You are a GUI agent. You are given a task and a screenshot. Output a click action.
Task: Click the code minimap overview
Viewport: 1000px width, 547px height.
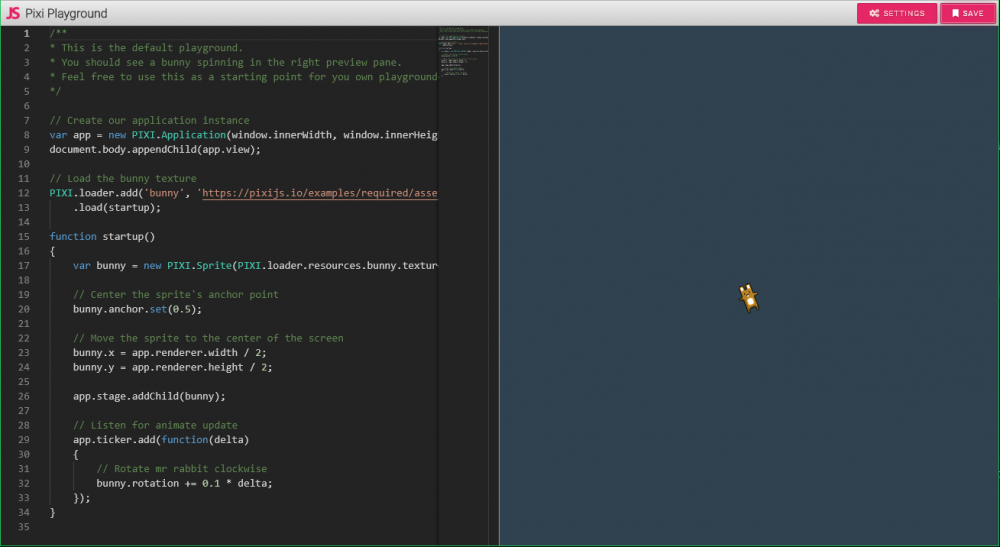click(x=464, y=51)
